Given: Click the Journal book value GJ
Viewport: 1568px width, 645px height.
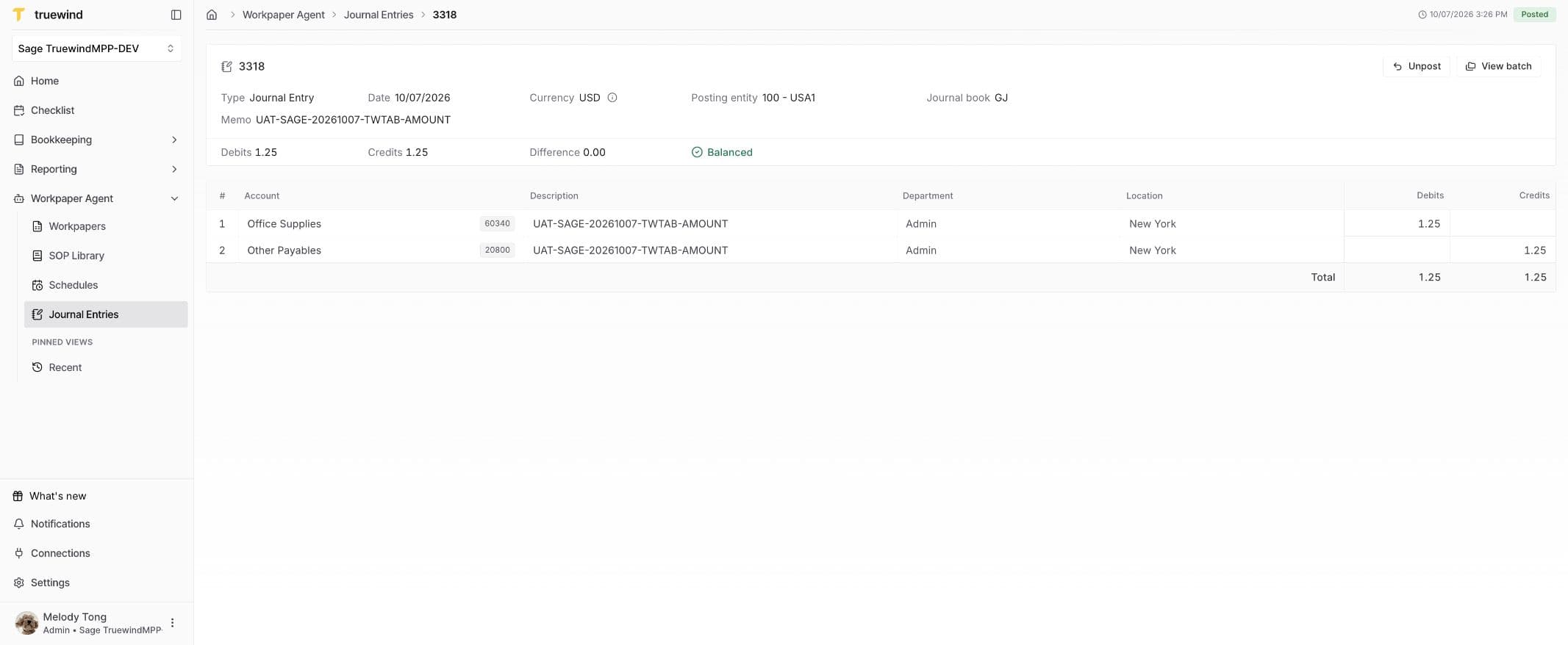Looking at the screenshot, I should click(1001, 98).
